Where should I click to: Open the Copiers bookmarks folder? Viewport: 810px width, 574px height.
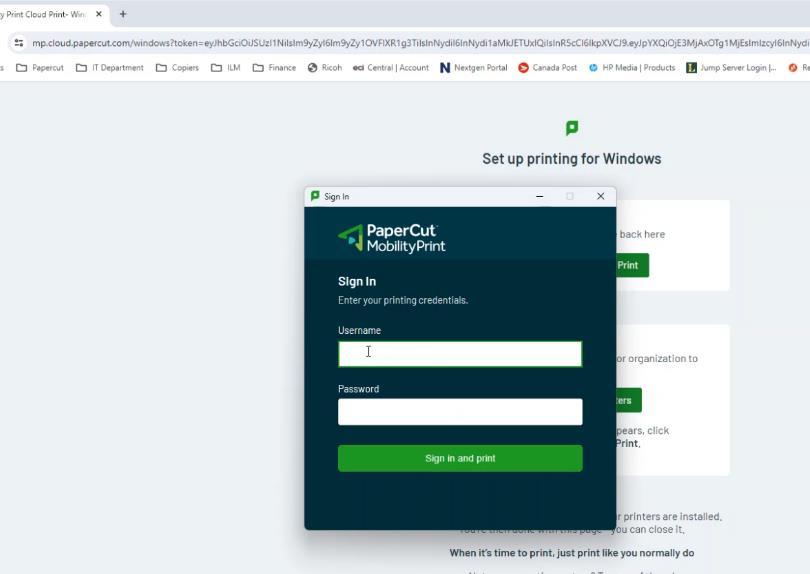tap(177, 68)
